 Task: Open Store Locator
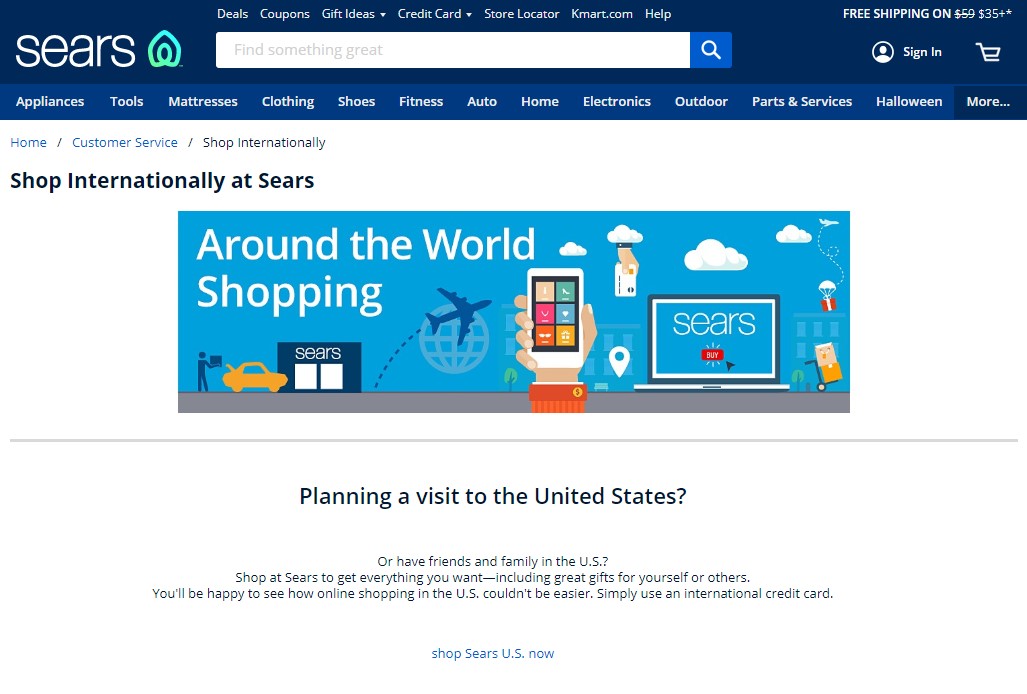(521, 14)
